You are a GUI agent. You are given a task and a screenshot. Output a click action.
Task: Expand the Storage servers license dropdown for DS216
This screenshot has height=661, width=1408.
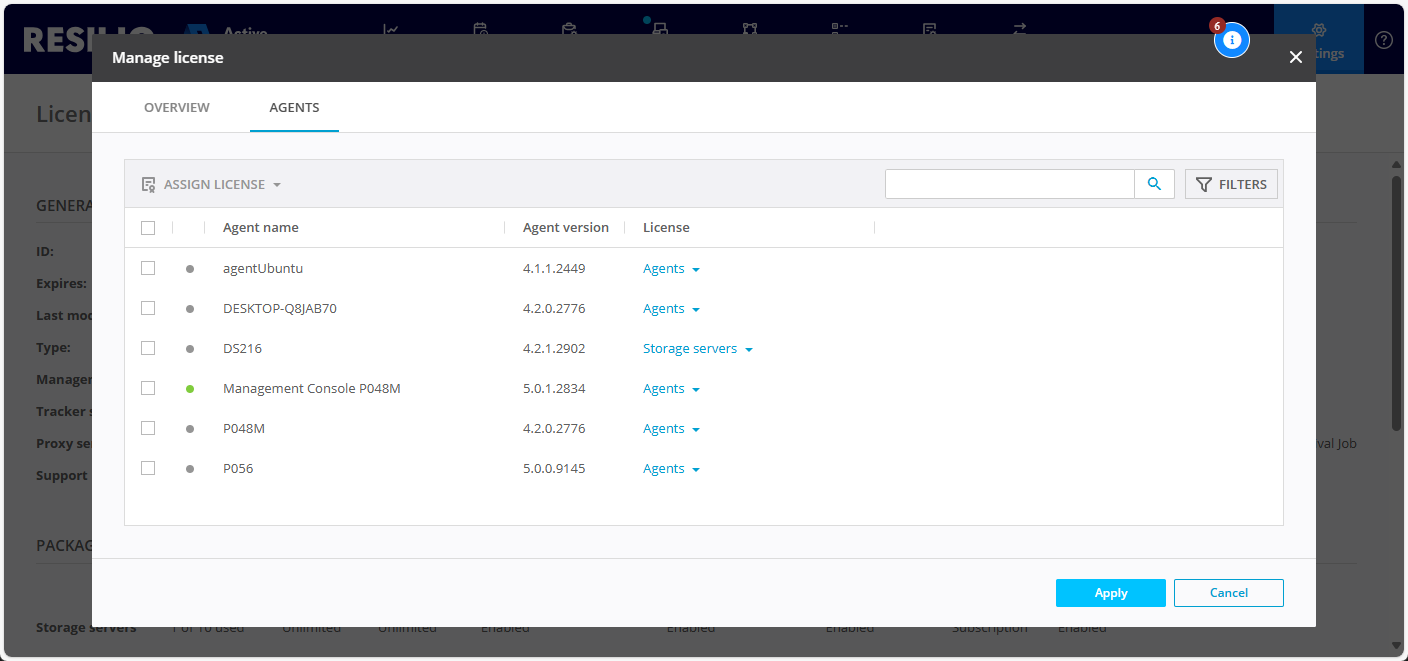point(697,349)
